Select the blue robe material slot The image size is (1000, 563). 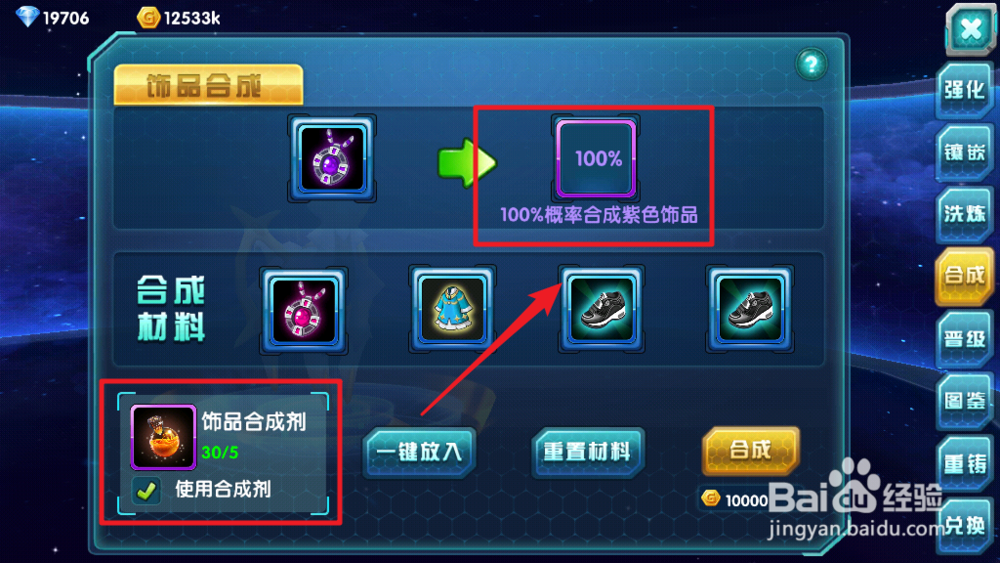point(452,310)
